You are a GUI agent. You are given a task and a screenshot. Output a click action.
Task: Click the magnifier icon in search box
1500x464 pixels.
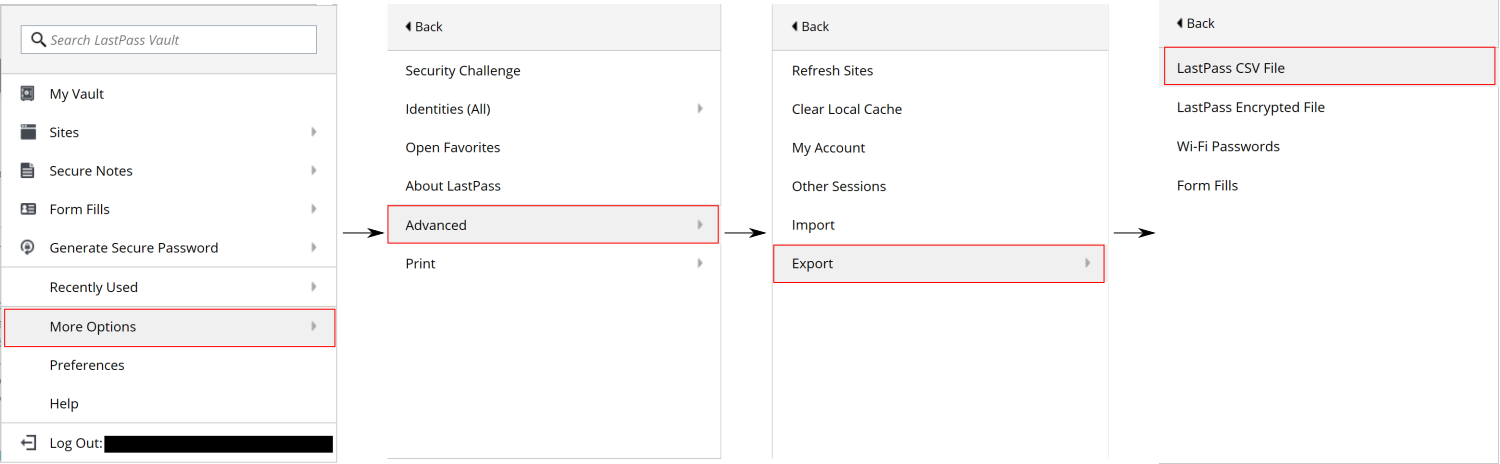click(x=38, y=40)
